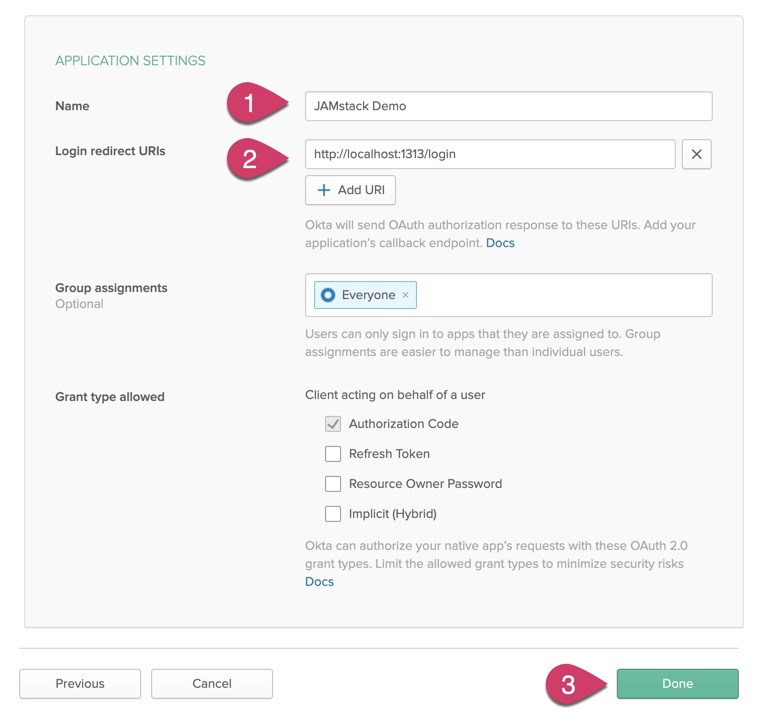Click the Application Settings heading
Image resolution: width=759 pixels, height=717 pixels.
tap(130, 61)
